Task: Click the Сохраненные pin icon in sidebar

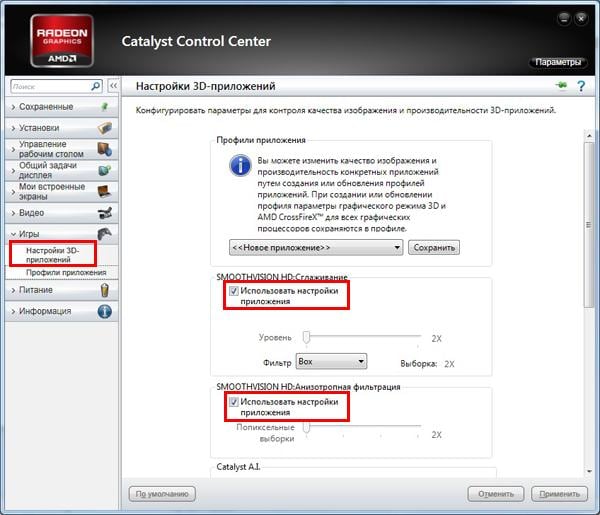Action: pyautogui.click(x=104, y=107)
